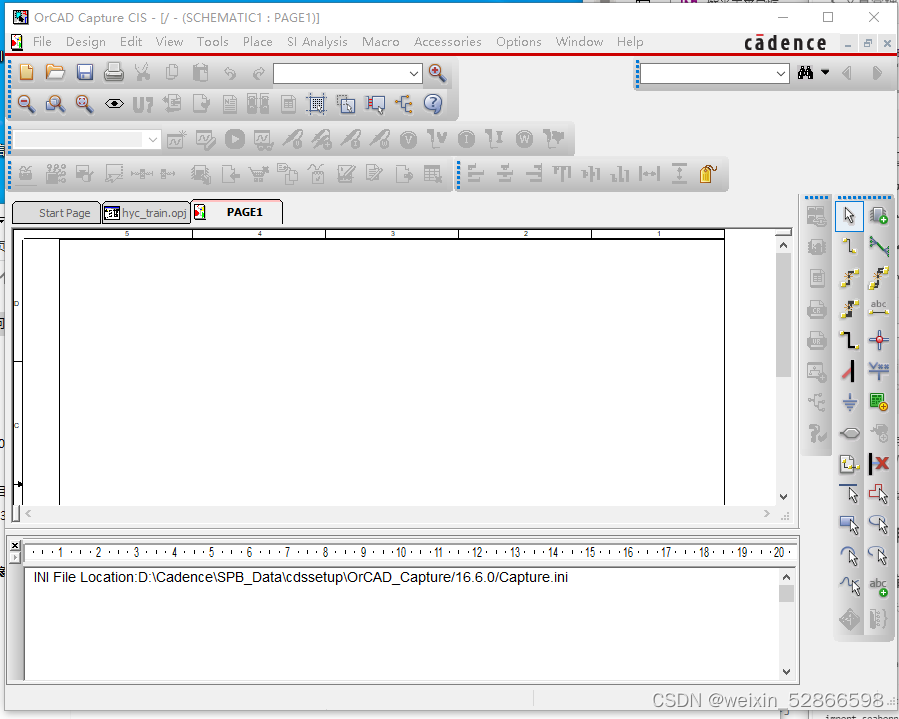Select the Place Net Alias tool
The height and width of the screenshot is (719, 899).
tap(878, 308)
